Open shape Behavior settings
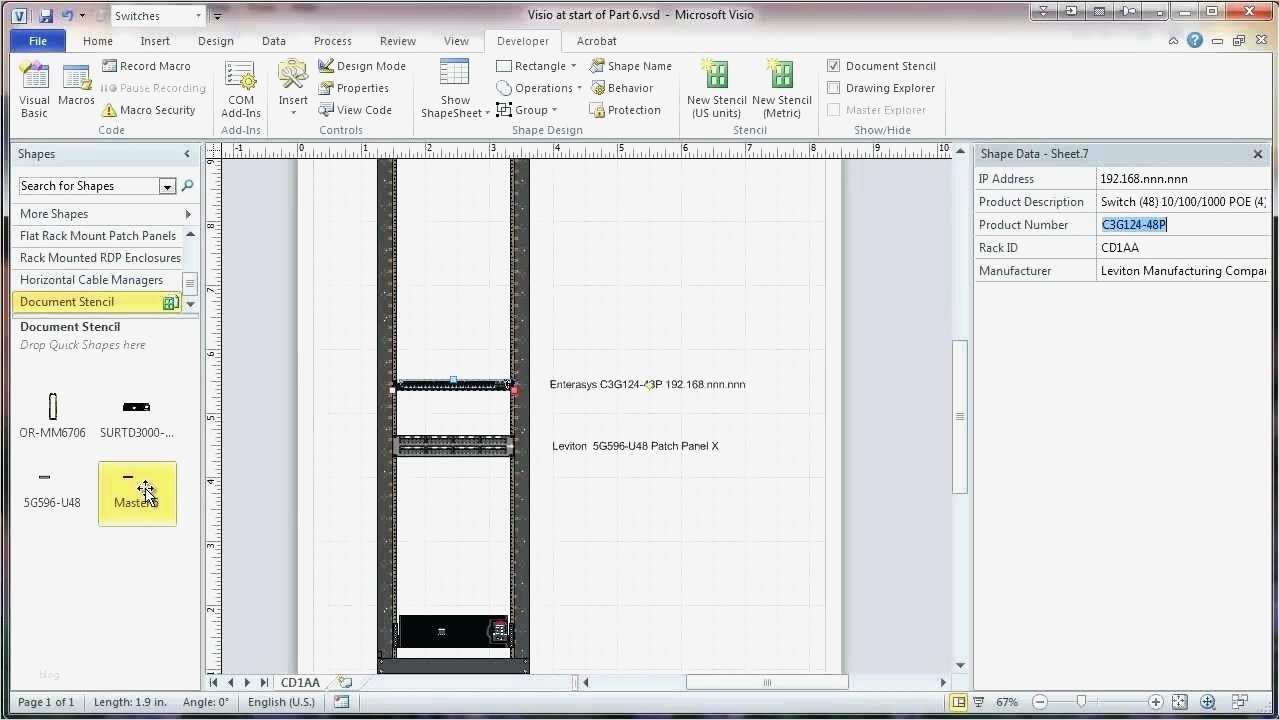Image resolution: width=1280 pixels, height=720 pixels. click(x=621, y=88)
